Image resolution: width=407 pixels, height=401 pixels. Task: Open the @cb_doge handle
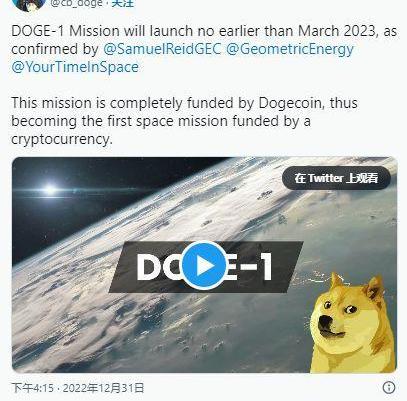point(76,4)
